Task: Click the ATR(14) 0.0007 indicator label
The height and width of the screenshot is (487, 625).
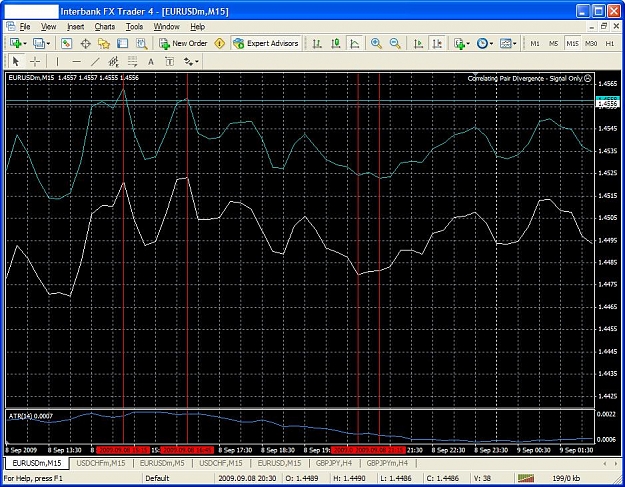Action: point(31,416)
